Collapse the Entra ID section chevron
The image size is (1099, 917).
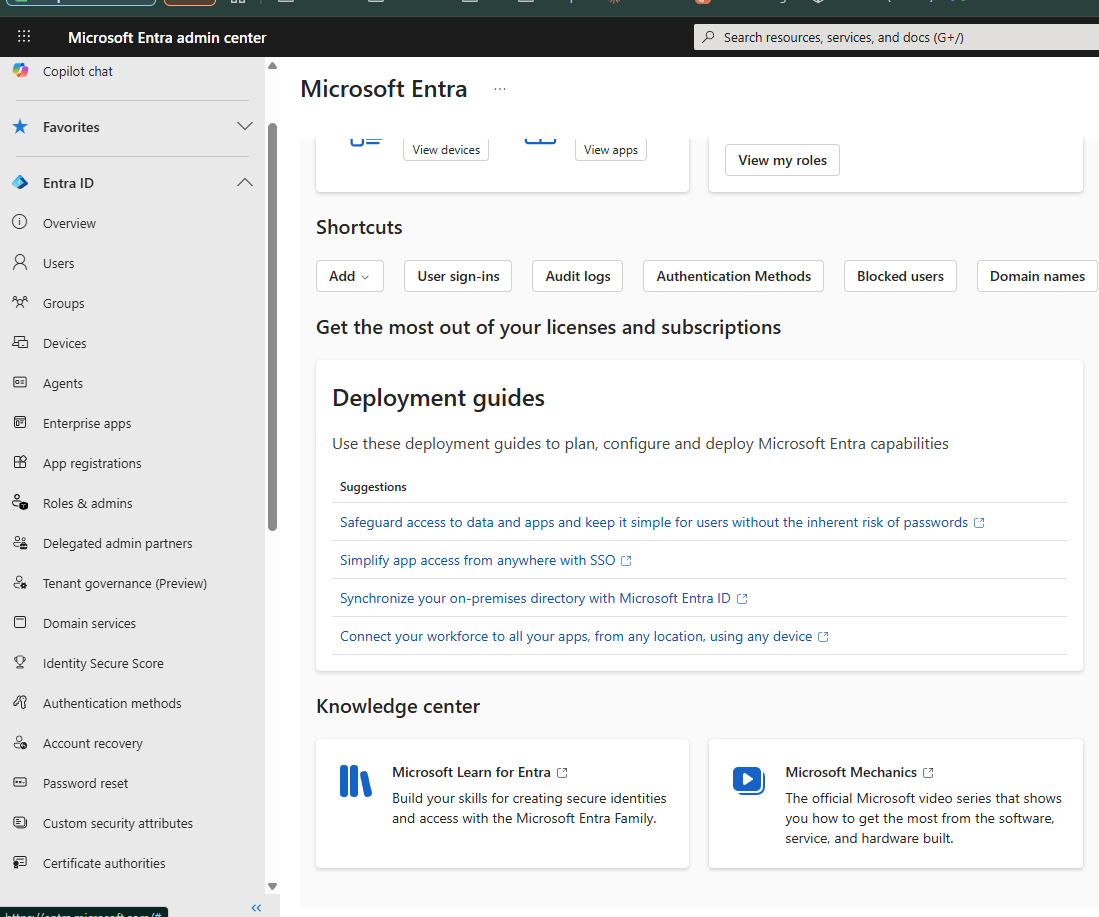pyautogui.click(x=245, y=182)
